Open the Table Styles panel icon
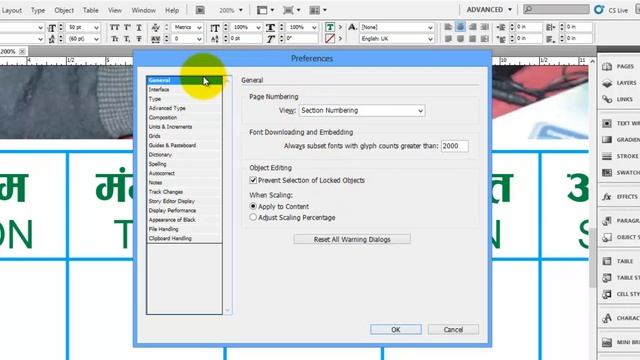The width and height of the screenshot is (640, 360). click(x=607, y=278)
